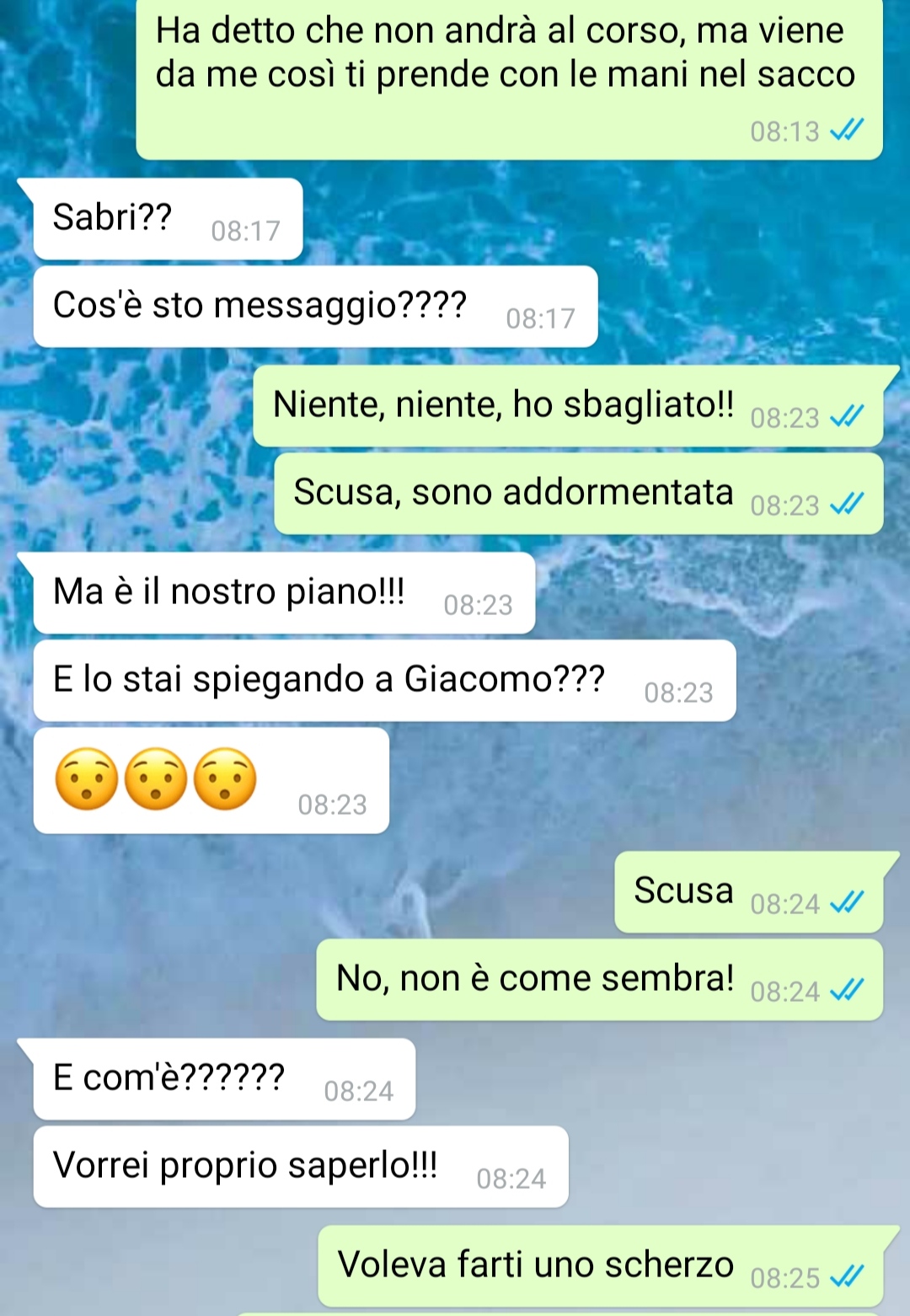Screen dimensions: 910x1316
Task: Select the 'E lo stai spiegando a Giacomo???' message
Action: pyautogui.click(x=384, y=681)
